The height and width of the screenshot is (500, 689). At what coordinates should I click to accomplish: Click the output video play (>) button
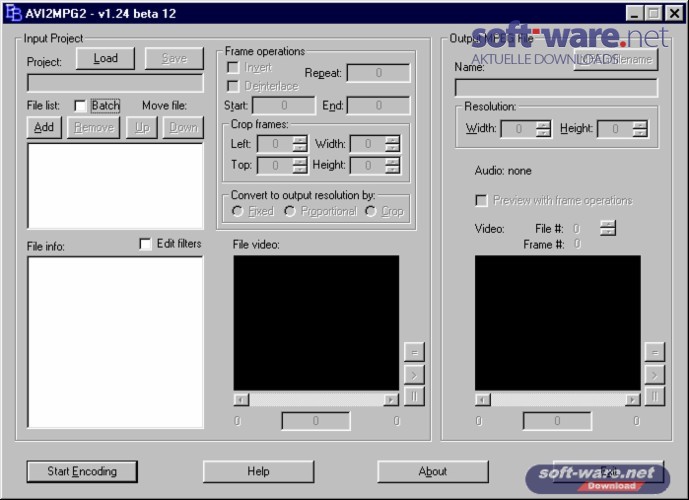655,374
